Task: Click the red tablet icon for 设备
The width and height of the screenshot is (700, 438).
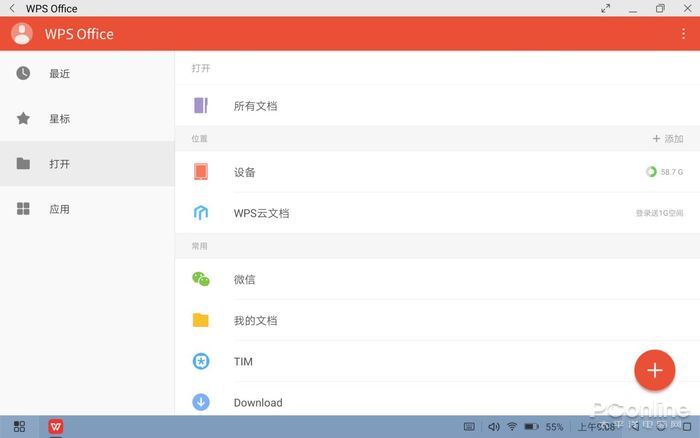Action: (x=201, y=171)
